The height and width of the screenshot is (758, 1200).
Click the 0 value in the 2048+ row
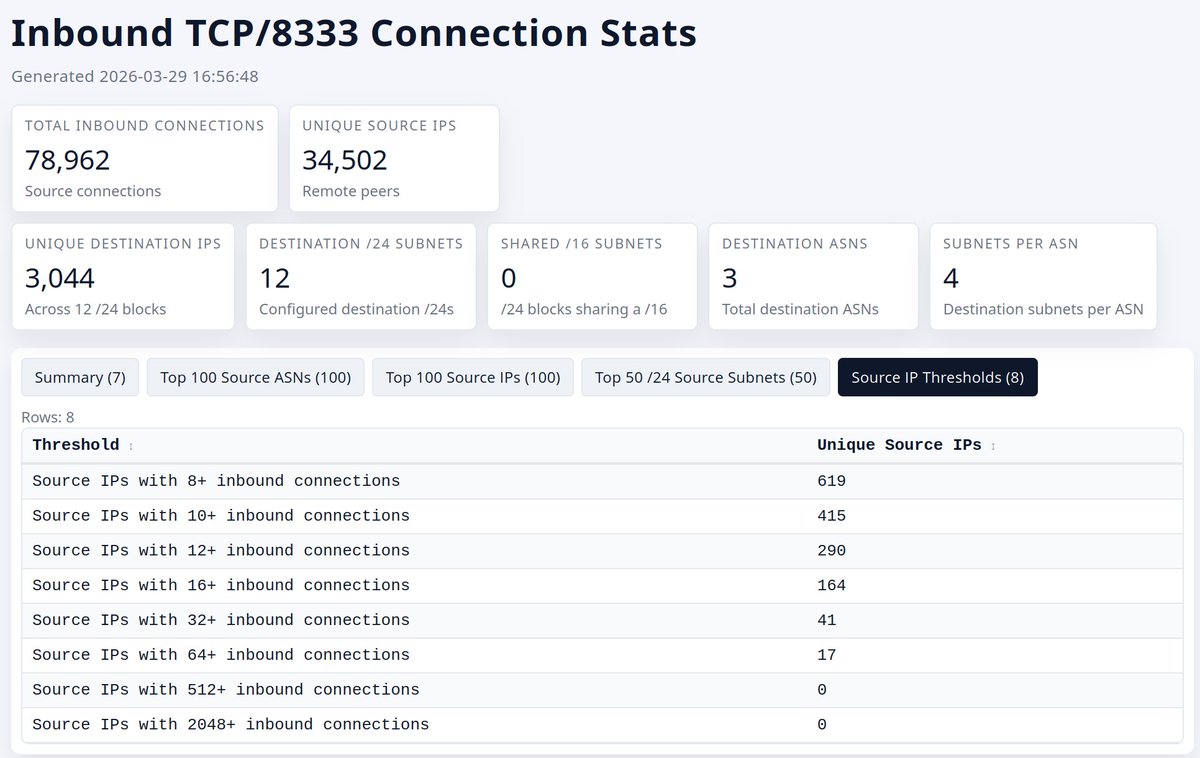tap(822, 725)
